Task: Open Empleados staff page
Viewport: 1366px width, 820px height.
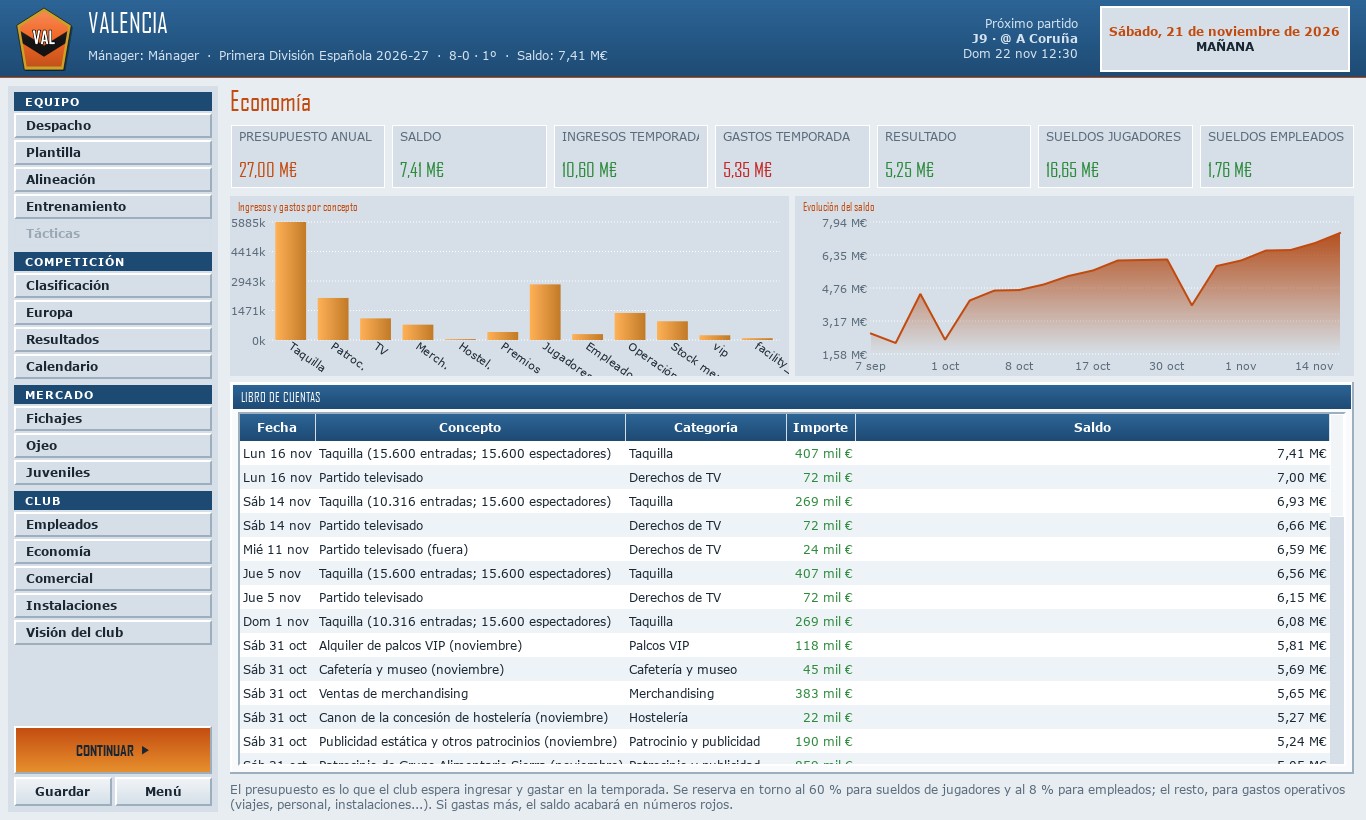Action: 113,525
